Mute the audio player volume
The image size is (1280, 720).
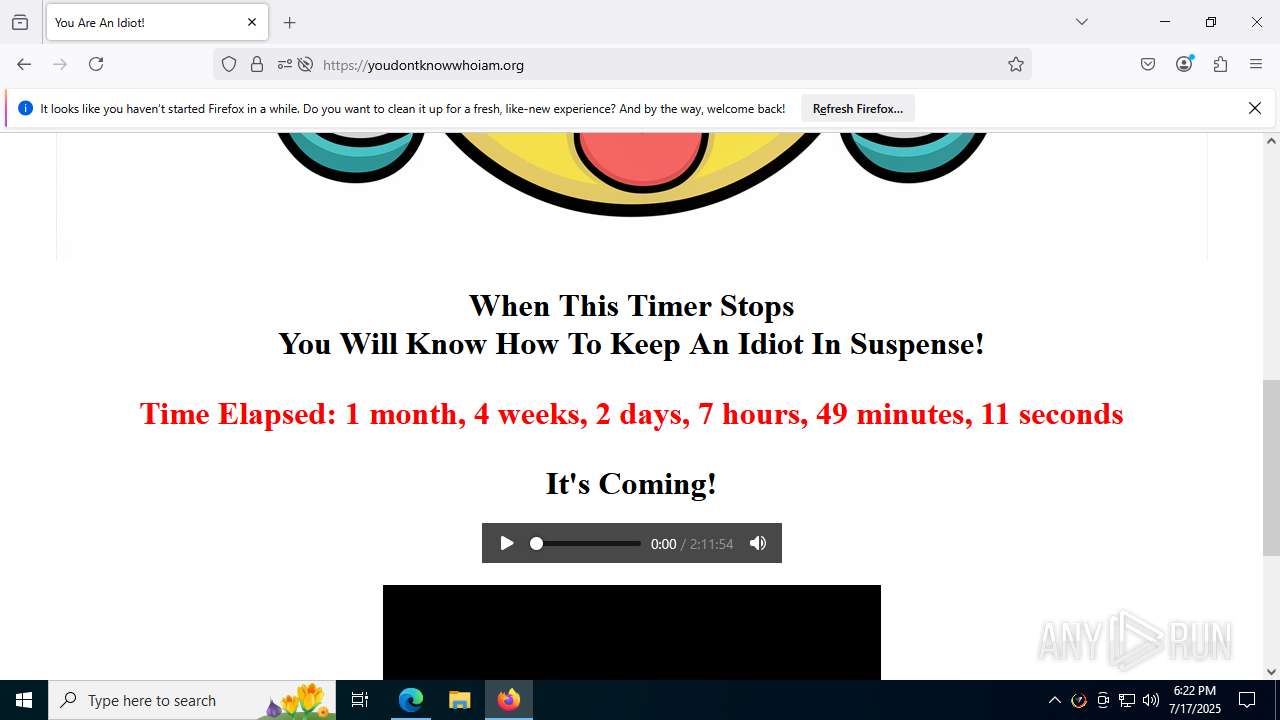pos(758,543)
